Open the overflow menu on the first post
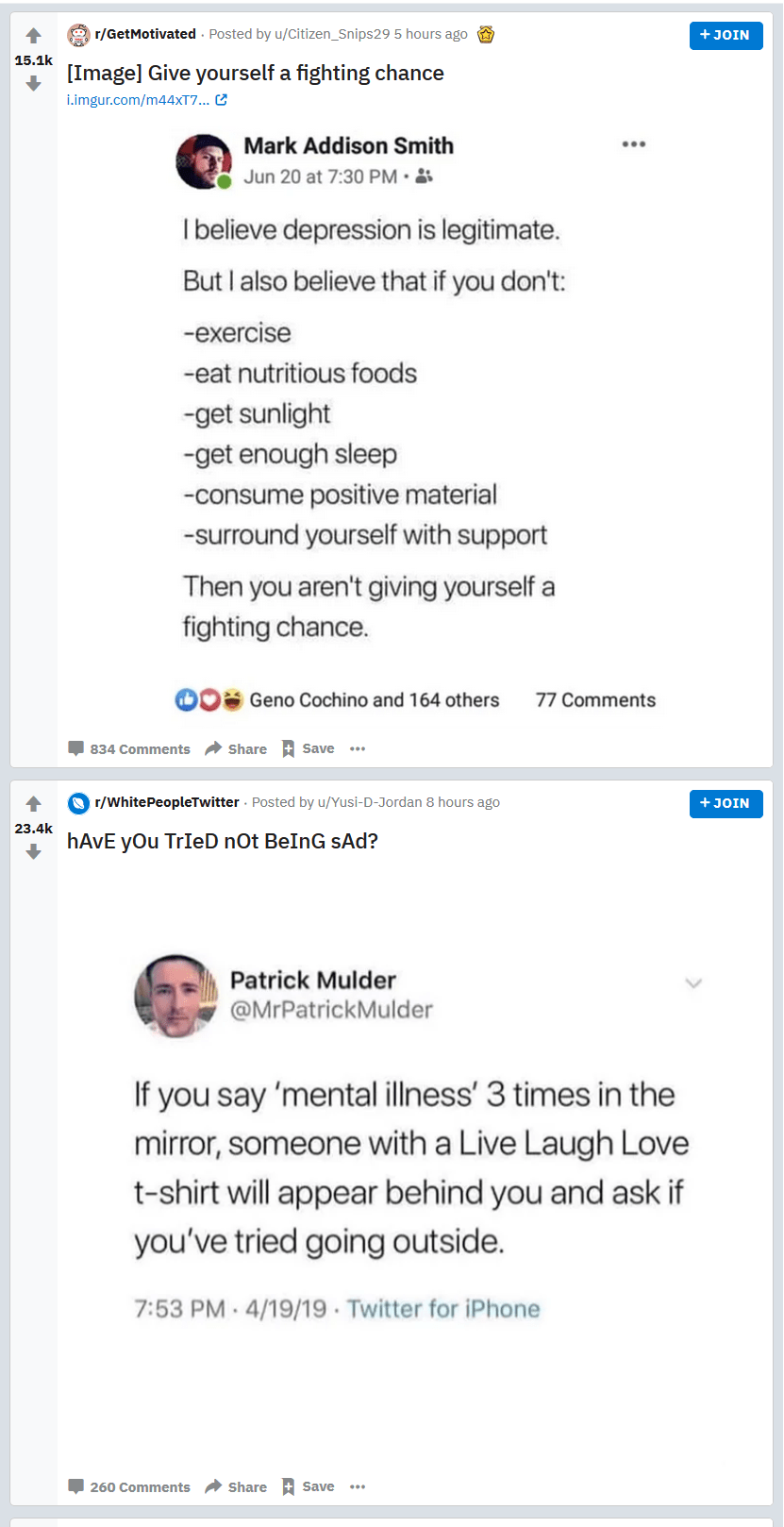 [x=357, y=748]
